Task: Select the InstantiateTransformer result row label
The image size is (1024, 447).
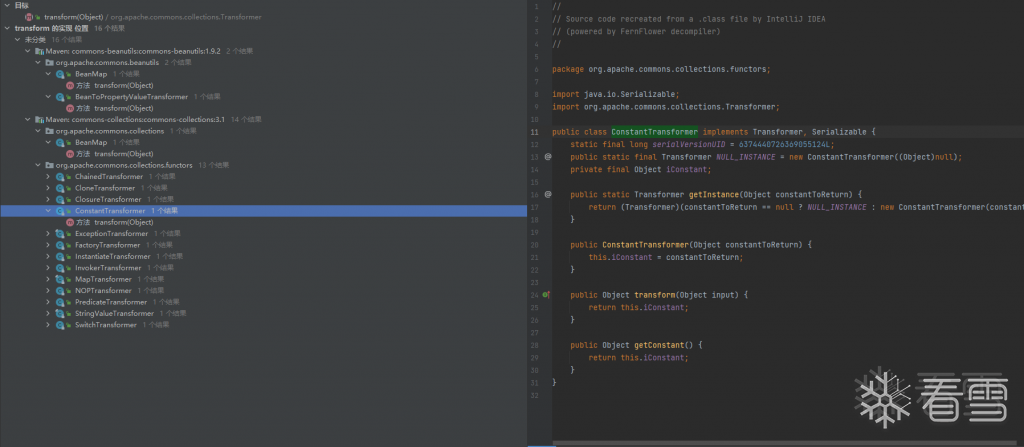Action: [112, 256]
